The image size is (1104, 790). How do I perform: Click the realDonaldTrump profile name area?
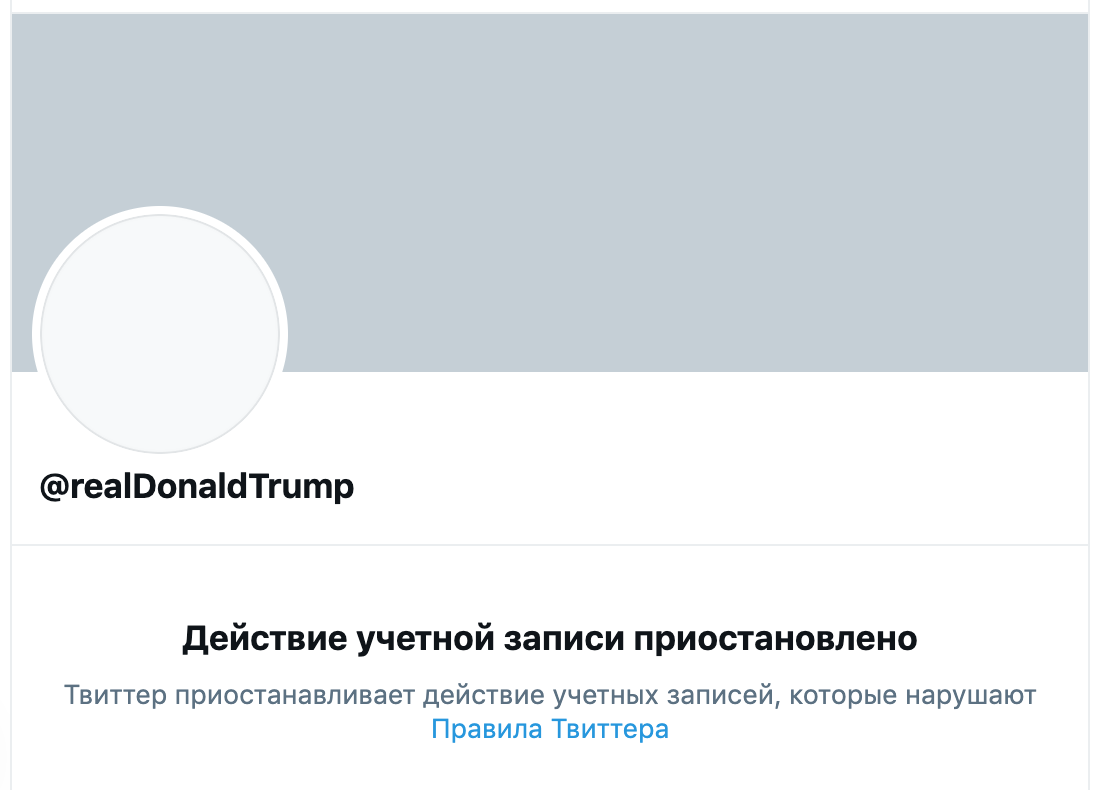[x=196, y=486]
